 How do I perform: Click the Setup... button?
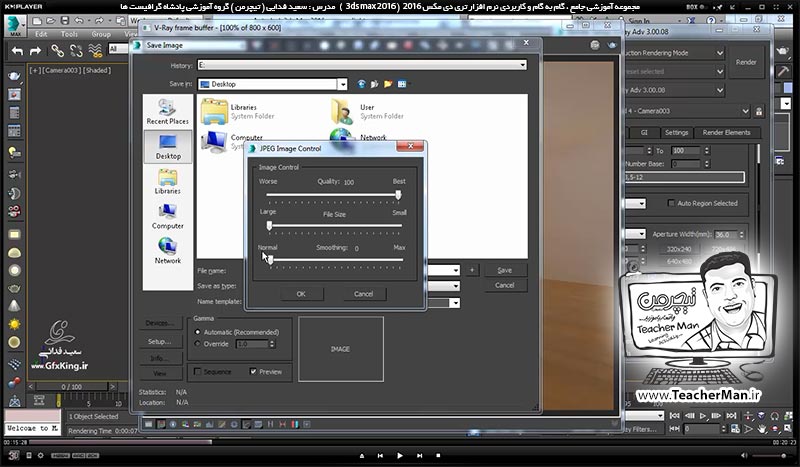160,341
